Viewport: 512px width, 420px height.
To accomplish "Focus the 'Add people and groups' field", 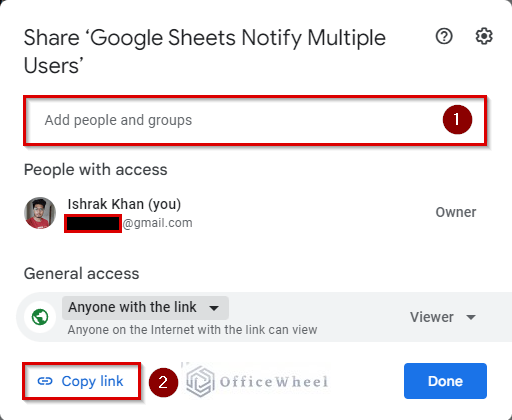I will (x=255, y=120).
